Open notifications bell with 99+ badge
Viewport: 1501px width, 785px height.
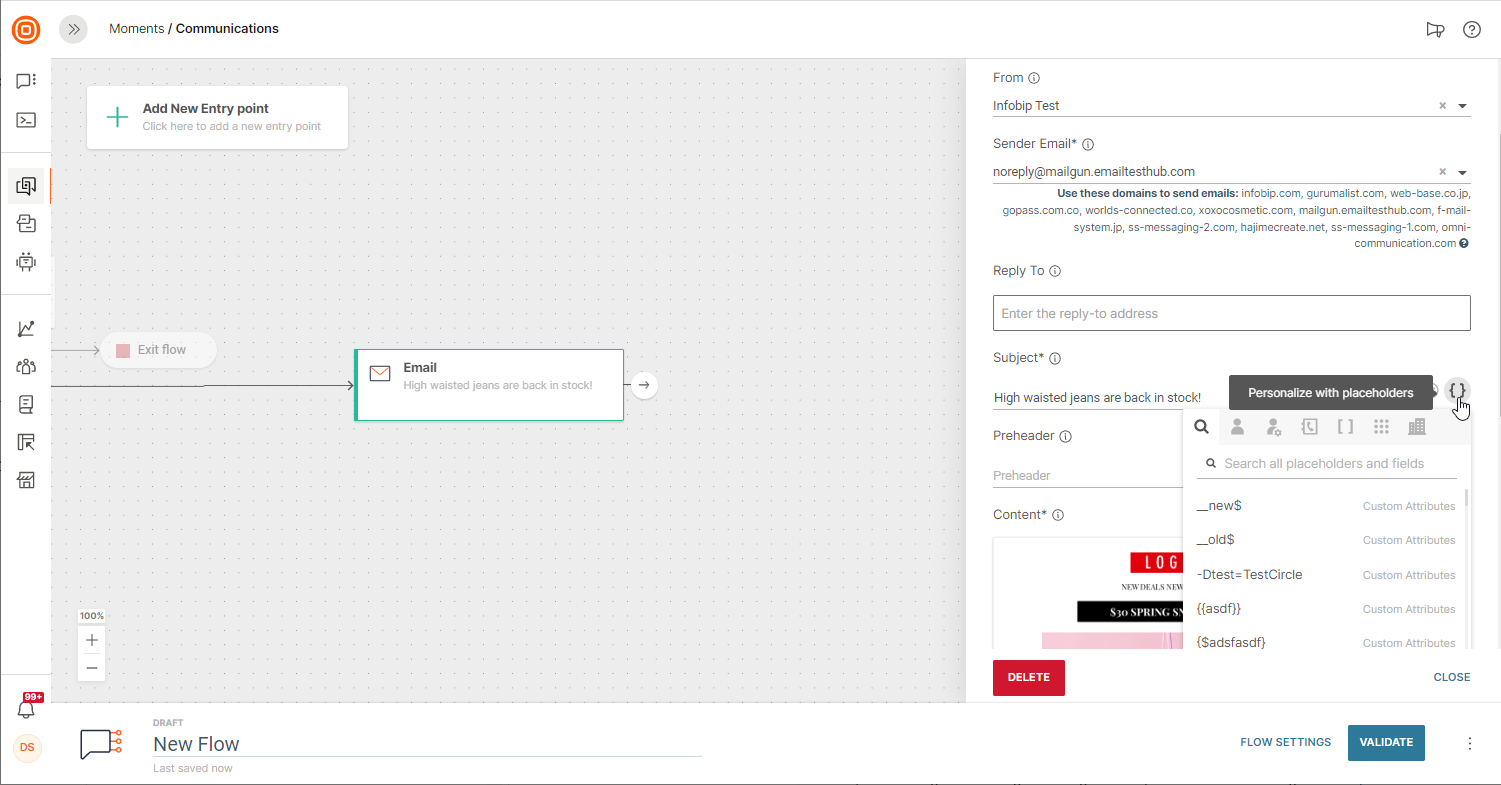pyautogui.click(x=27, y=706)
